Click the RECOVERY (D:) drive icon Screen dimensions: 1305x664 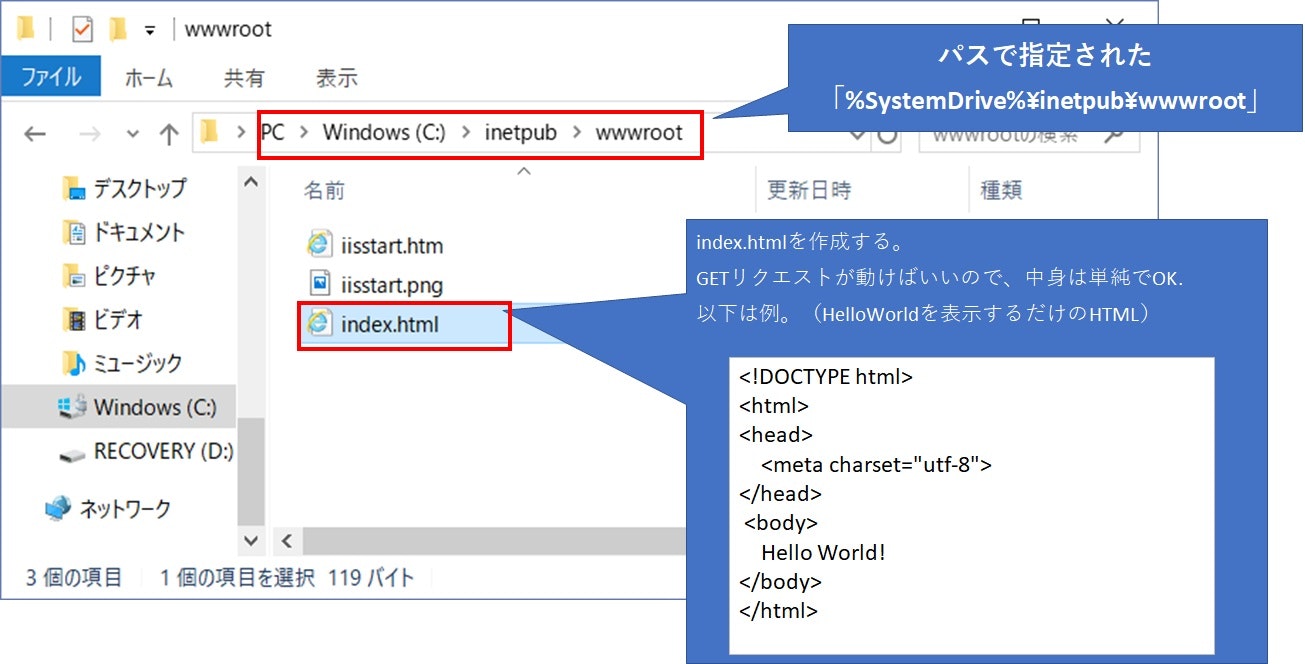tap(72, 453)
